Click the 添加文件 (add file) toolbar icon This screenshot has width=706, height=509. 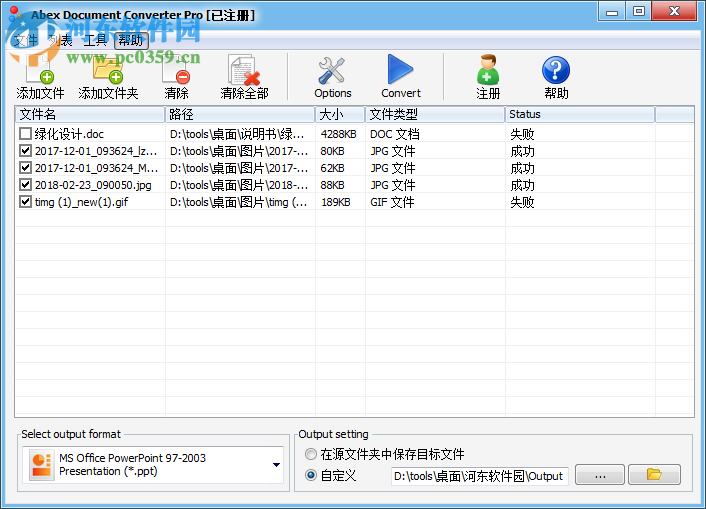[40, 70]
